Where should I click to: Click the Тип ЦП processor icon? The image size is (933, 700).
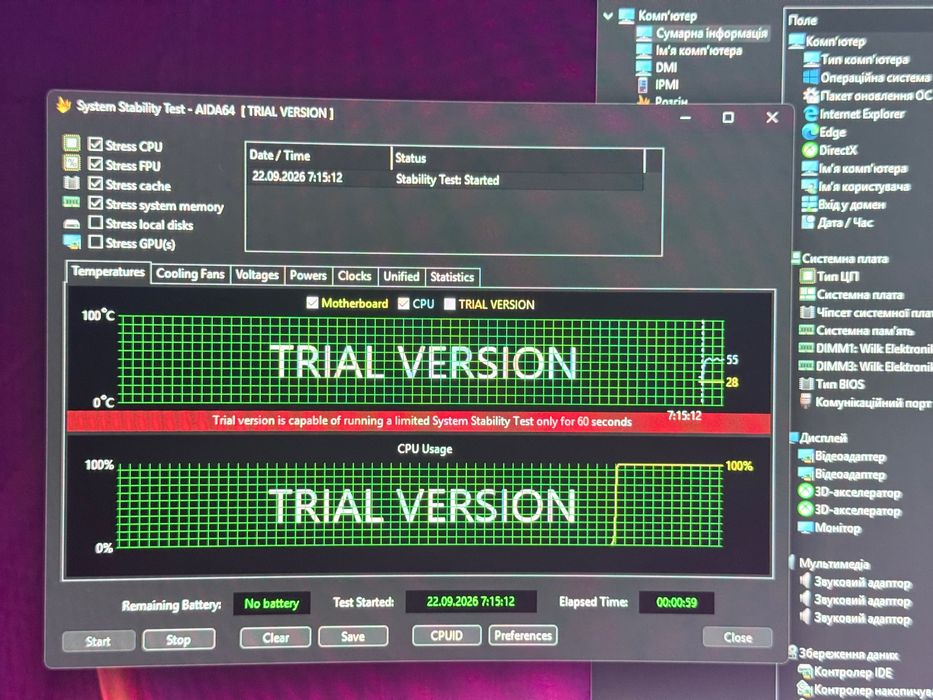(x=807, y=276)
